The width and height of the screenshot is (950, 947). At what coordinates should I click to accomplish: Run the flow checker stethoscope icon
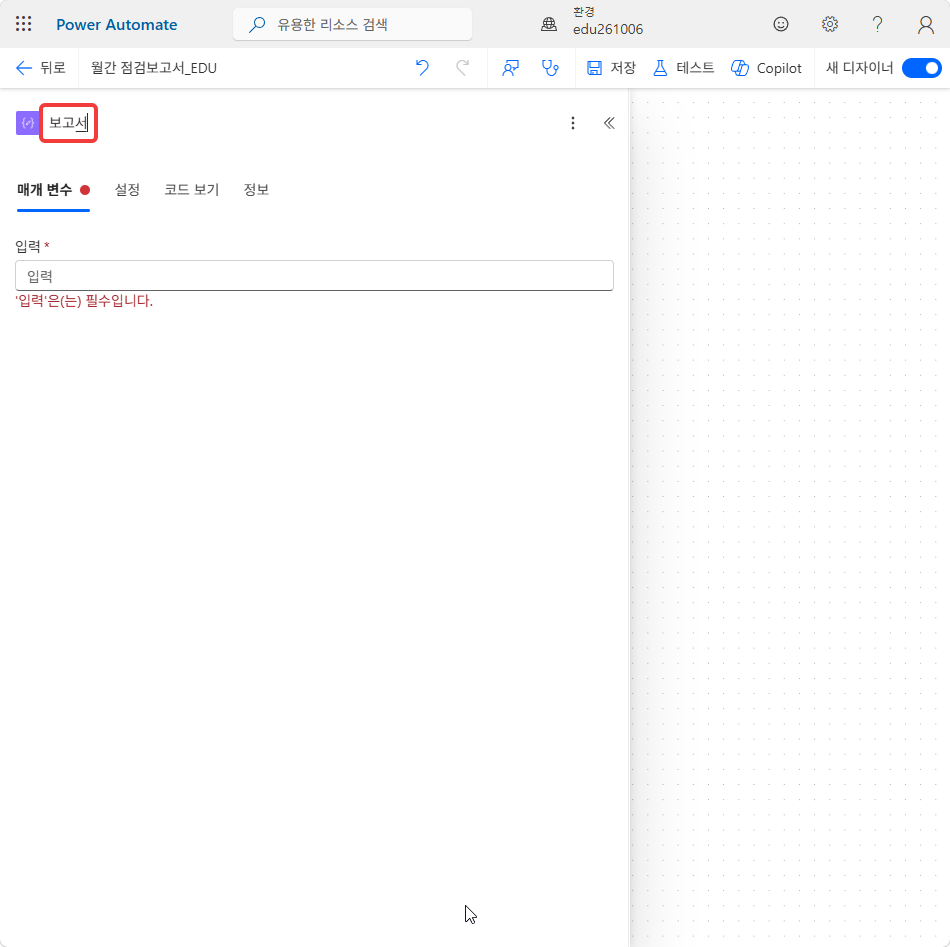550,68
